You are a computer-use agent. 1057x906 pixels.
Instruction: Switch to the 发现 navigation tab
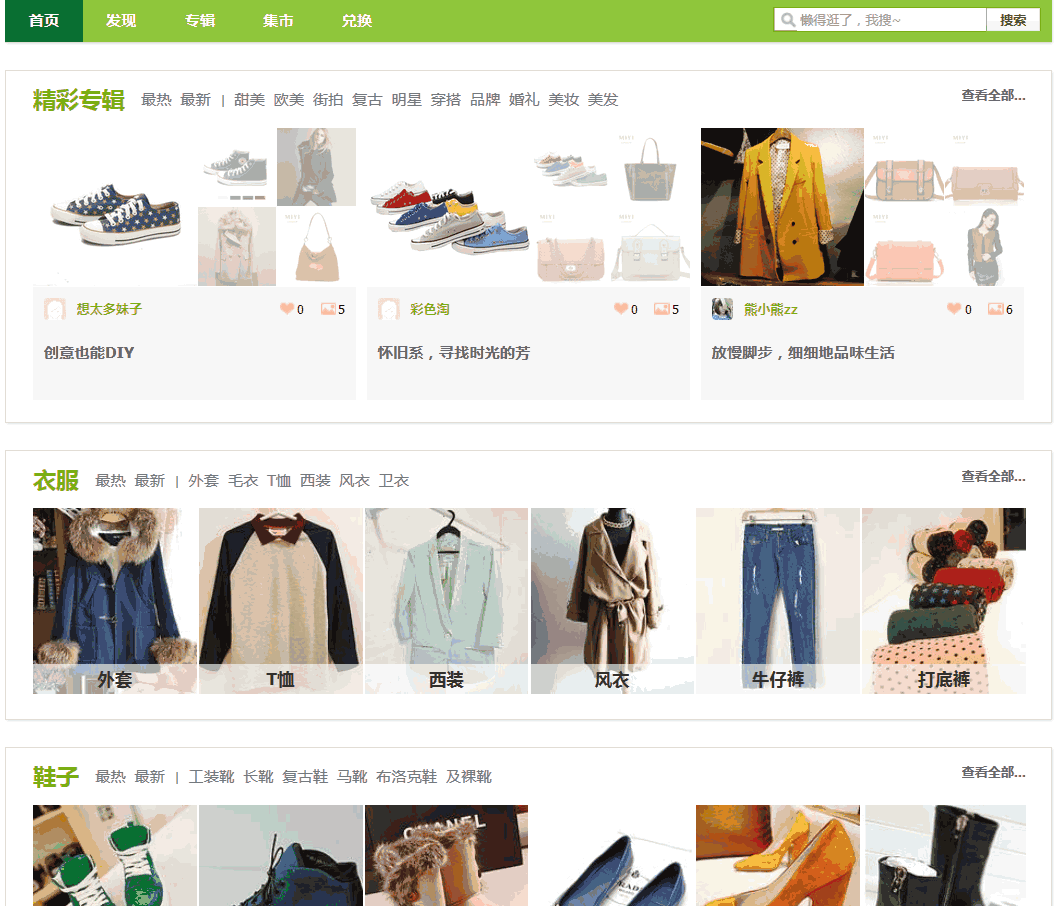click(121, 21)
